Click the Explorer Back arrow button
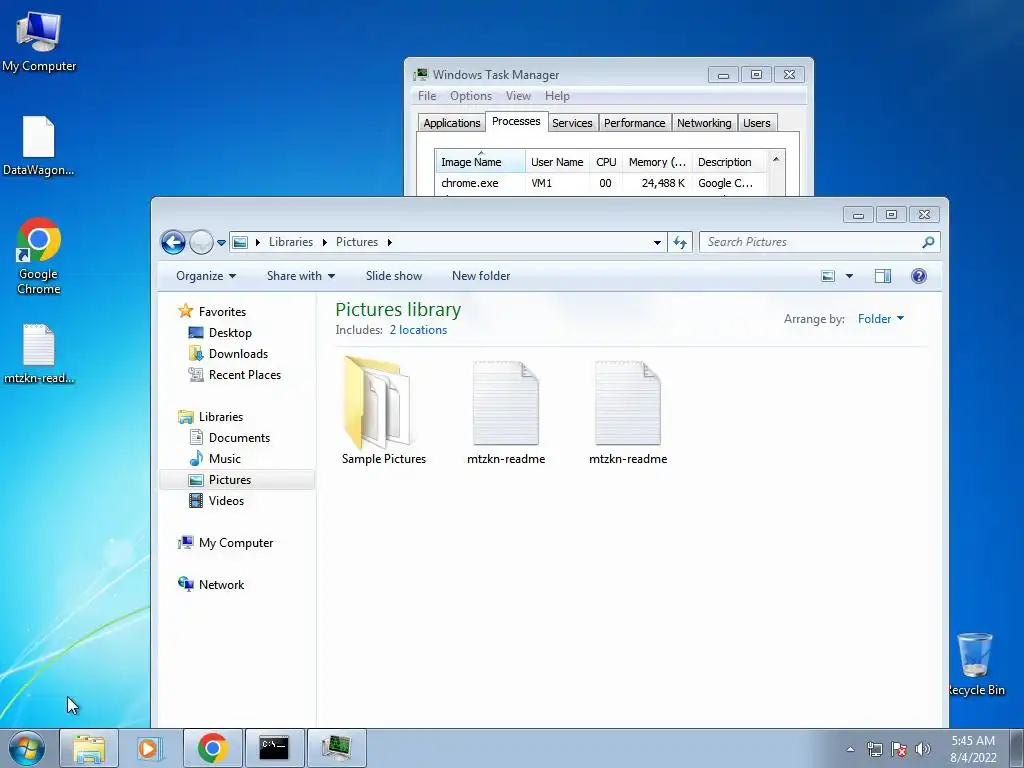The height and width of the screenshot is (768, 1024). 173,242
